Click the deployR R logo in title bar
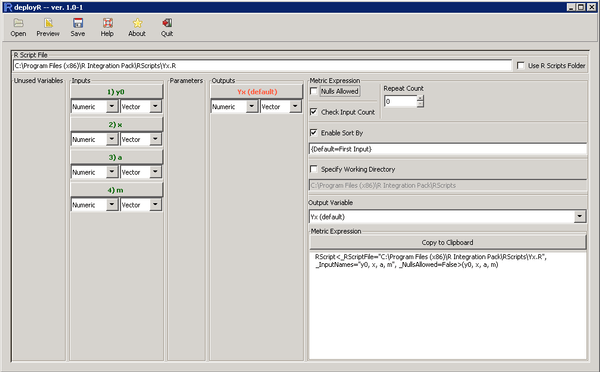This screenshot has width=600, height=372. (8, 7)
